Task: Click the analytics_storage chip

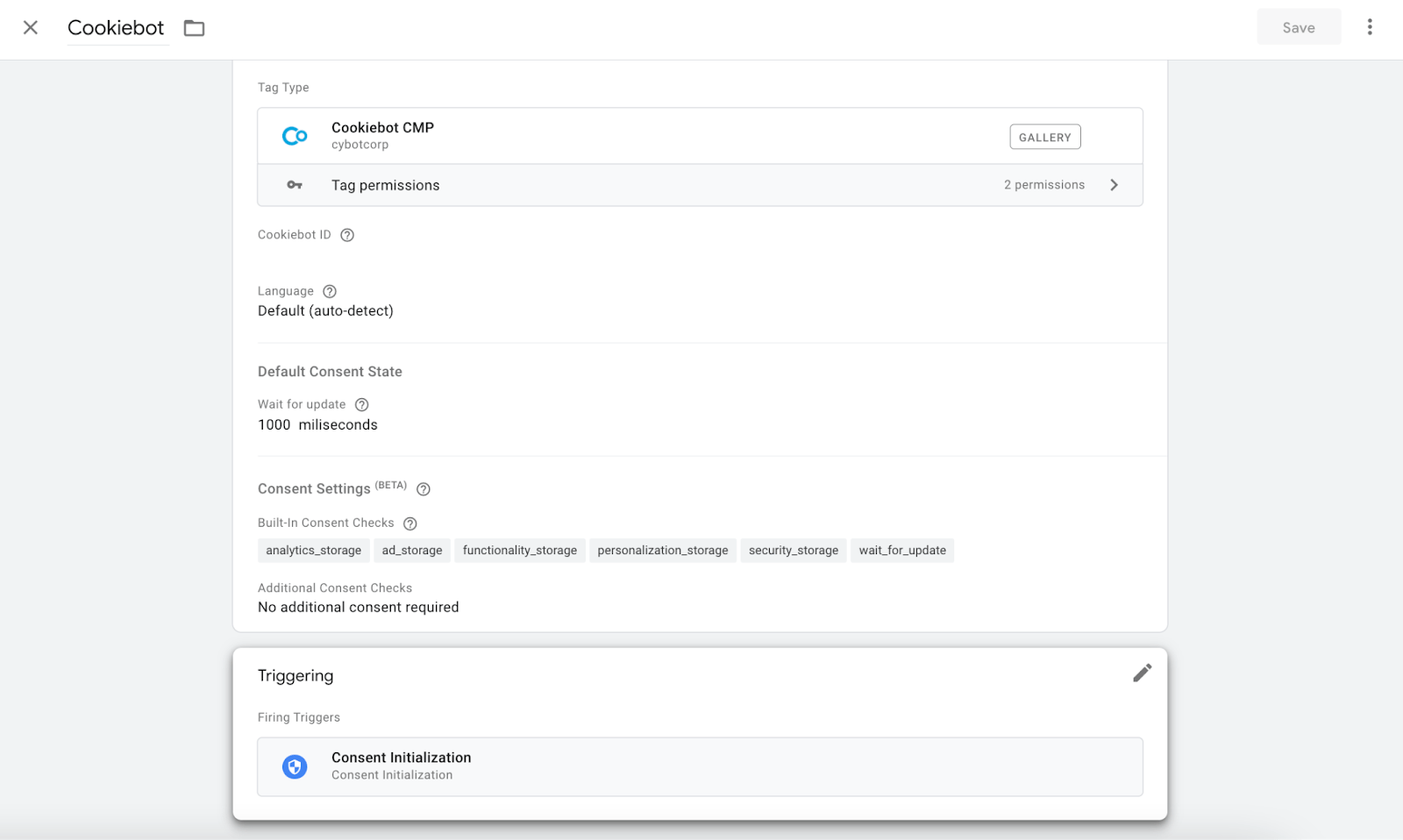Action: coord(314,551)
